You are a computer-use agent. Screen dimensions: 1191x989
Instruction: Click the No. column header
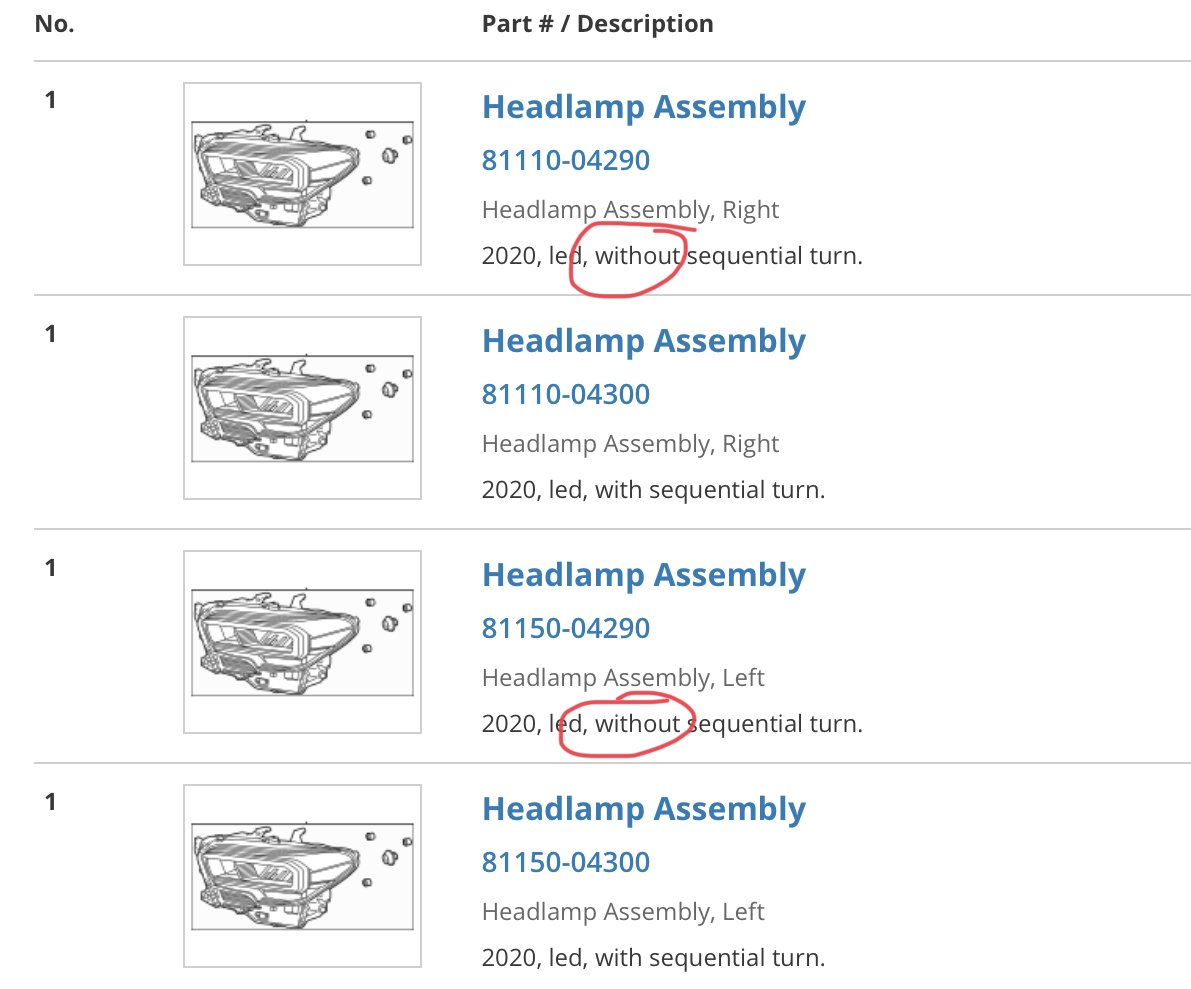(55, 24)
